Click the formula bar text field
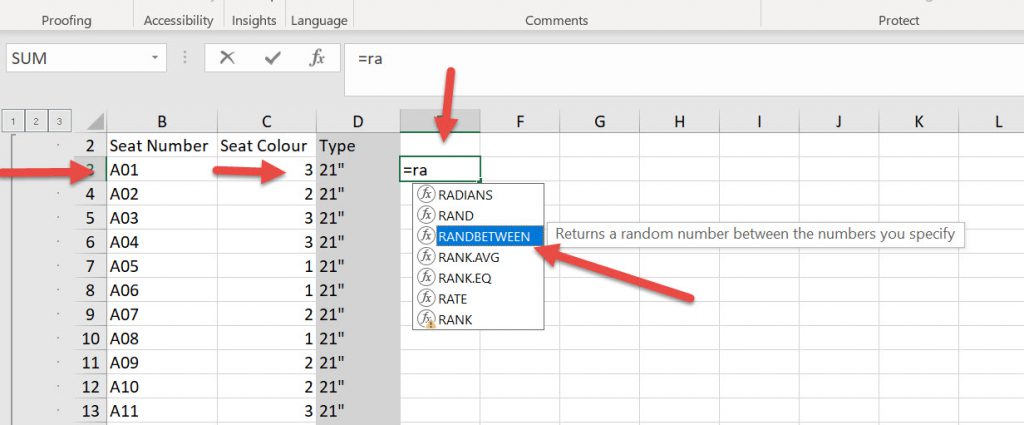Viewport: 1024px width, 425px height. pos(680,58)
